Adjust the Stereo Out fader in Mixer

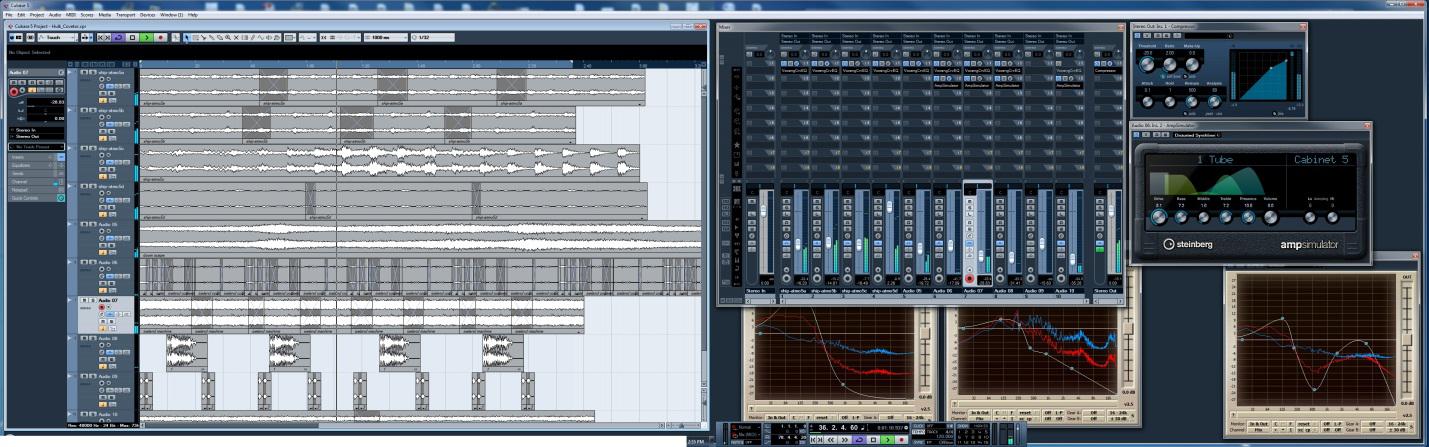1111,210
